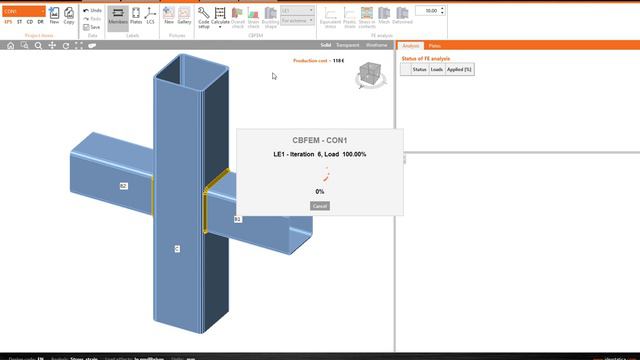Increase the deformation scale value

[442, 9]
